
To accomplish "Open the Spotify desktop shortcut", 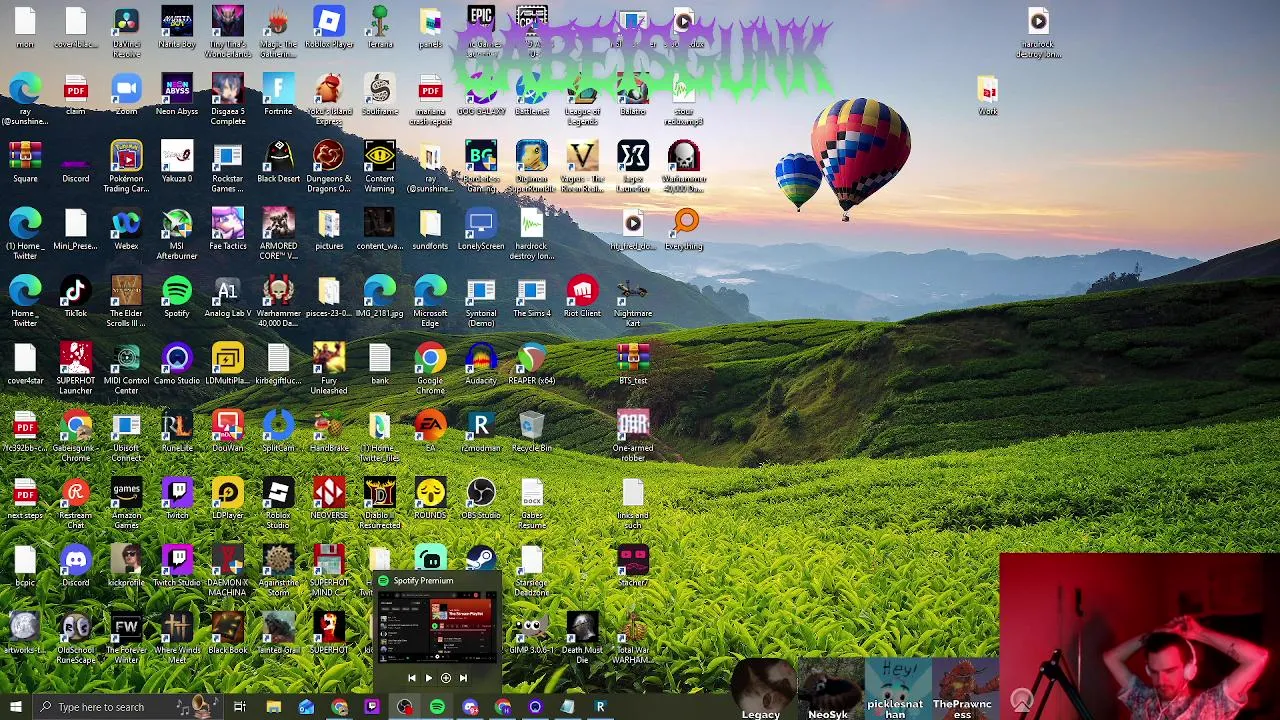I will 177,298.
